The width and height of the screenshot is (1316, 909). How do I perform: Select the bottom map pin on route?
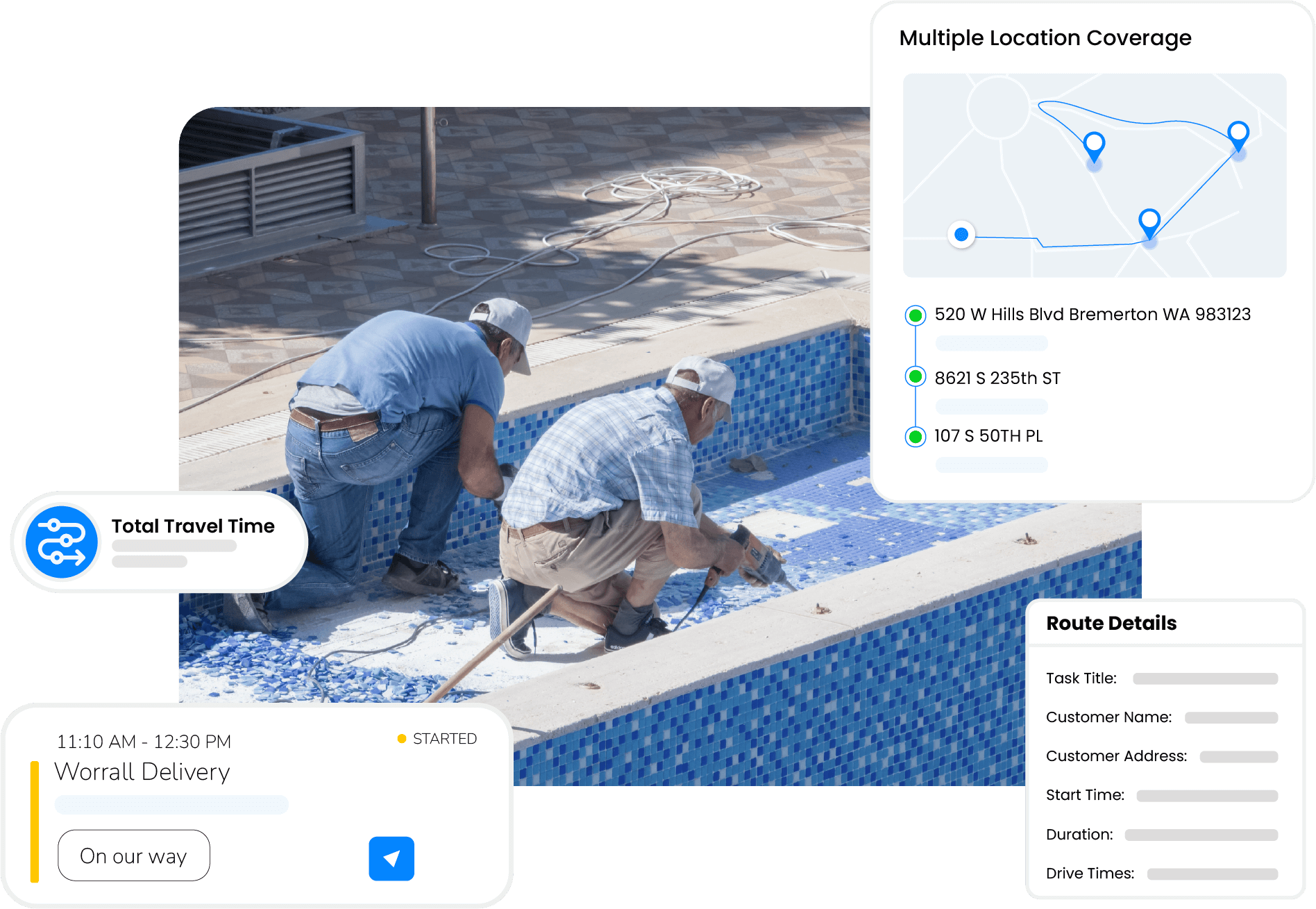[x=1149, y=223]
